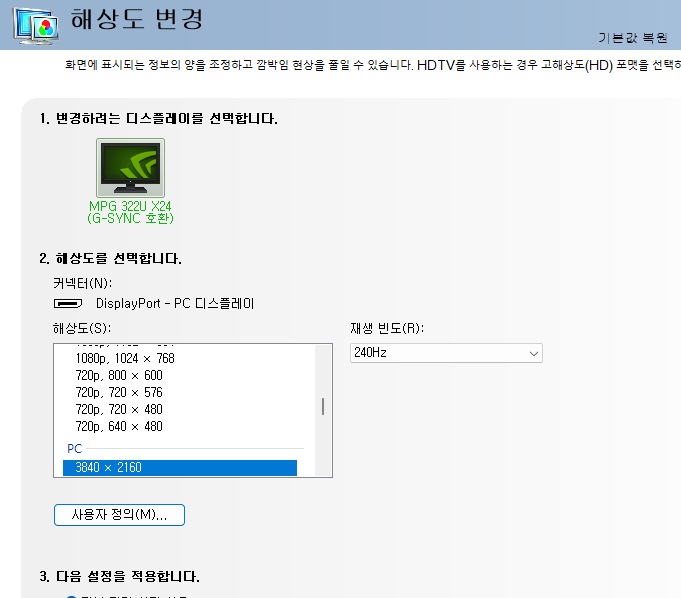
Task: Select resolution 720p, 720 × 576
Action: (119, 392)
